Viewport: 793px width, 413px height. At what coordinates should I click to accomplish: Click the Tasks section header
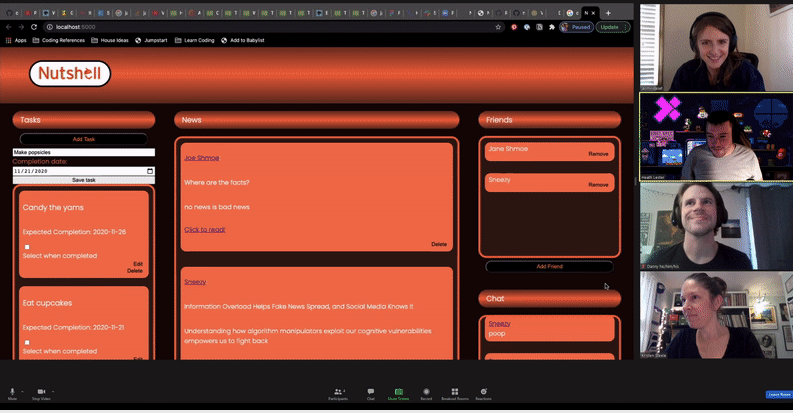point(83,120)
